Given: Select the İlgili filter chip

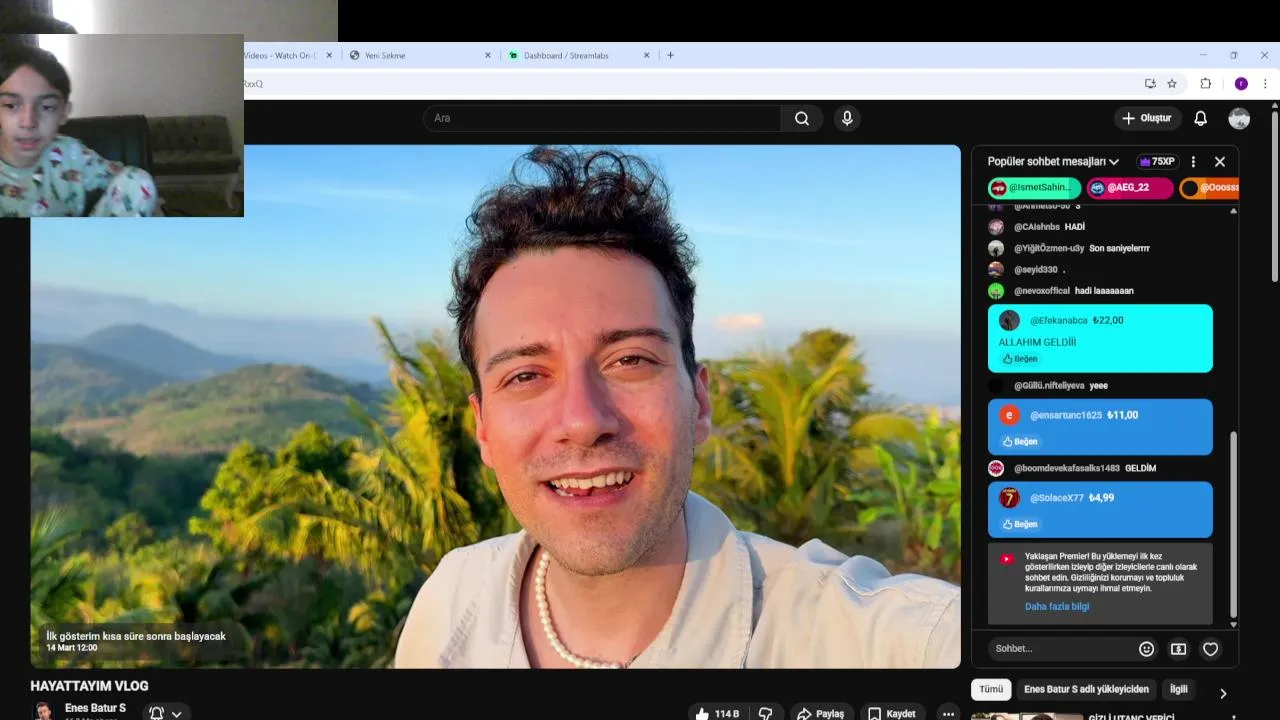Looking at the screenshot, I should (1179, 689).
